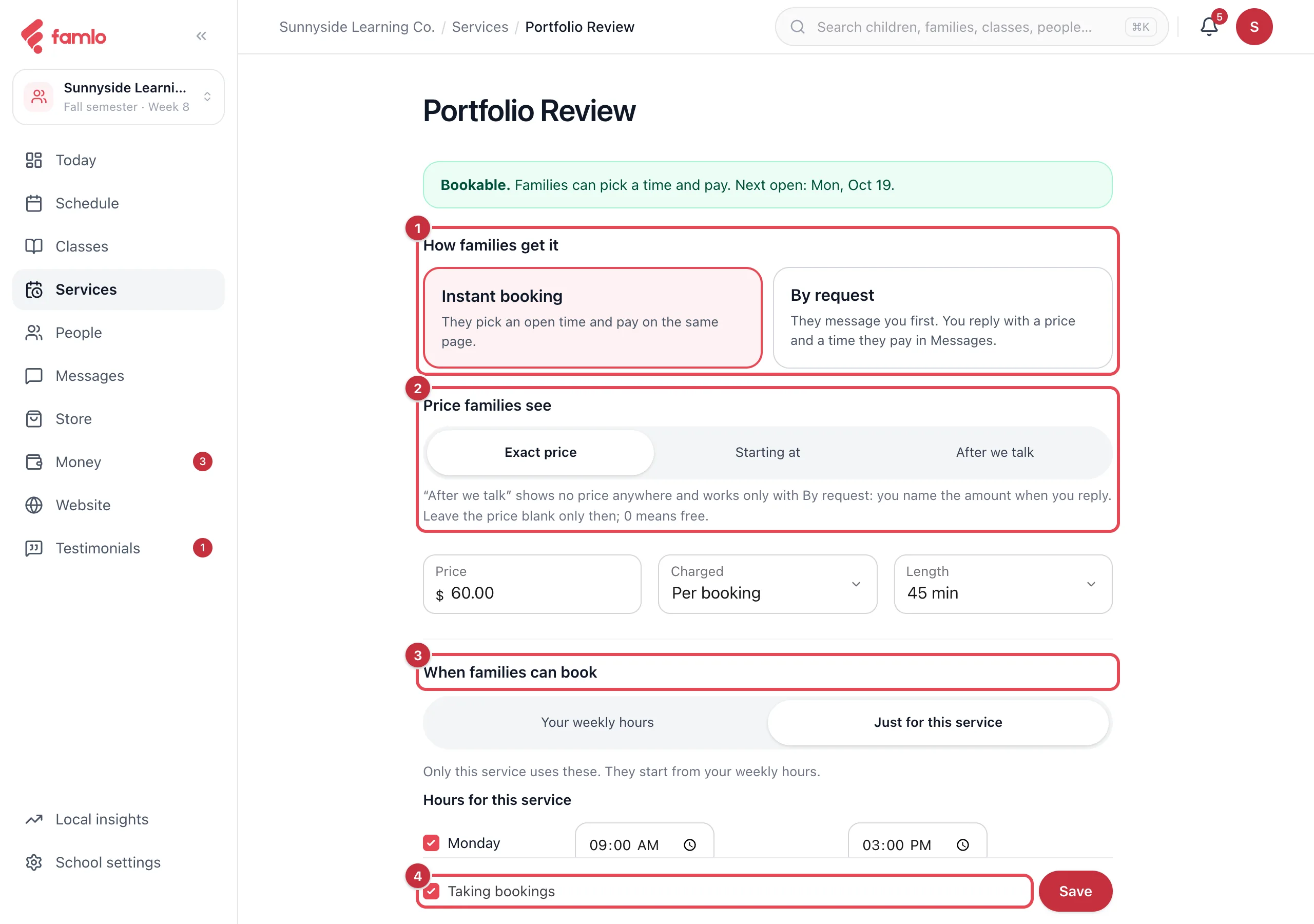
Task: Open Money in the sidebar
Action: [119, 462]
